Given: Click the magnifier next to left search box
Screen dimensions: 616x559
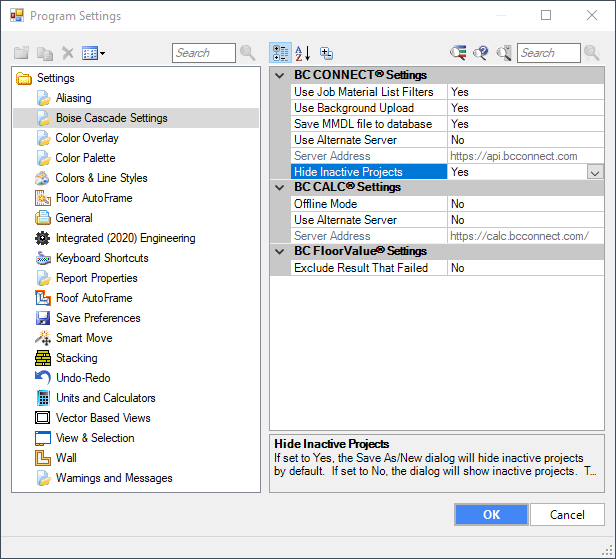Looking at the screenshot, I should coord(248,53).
